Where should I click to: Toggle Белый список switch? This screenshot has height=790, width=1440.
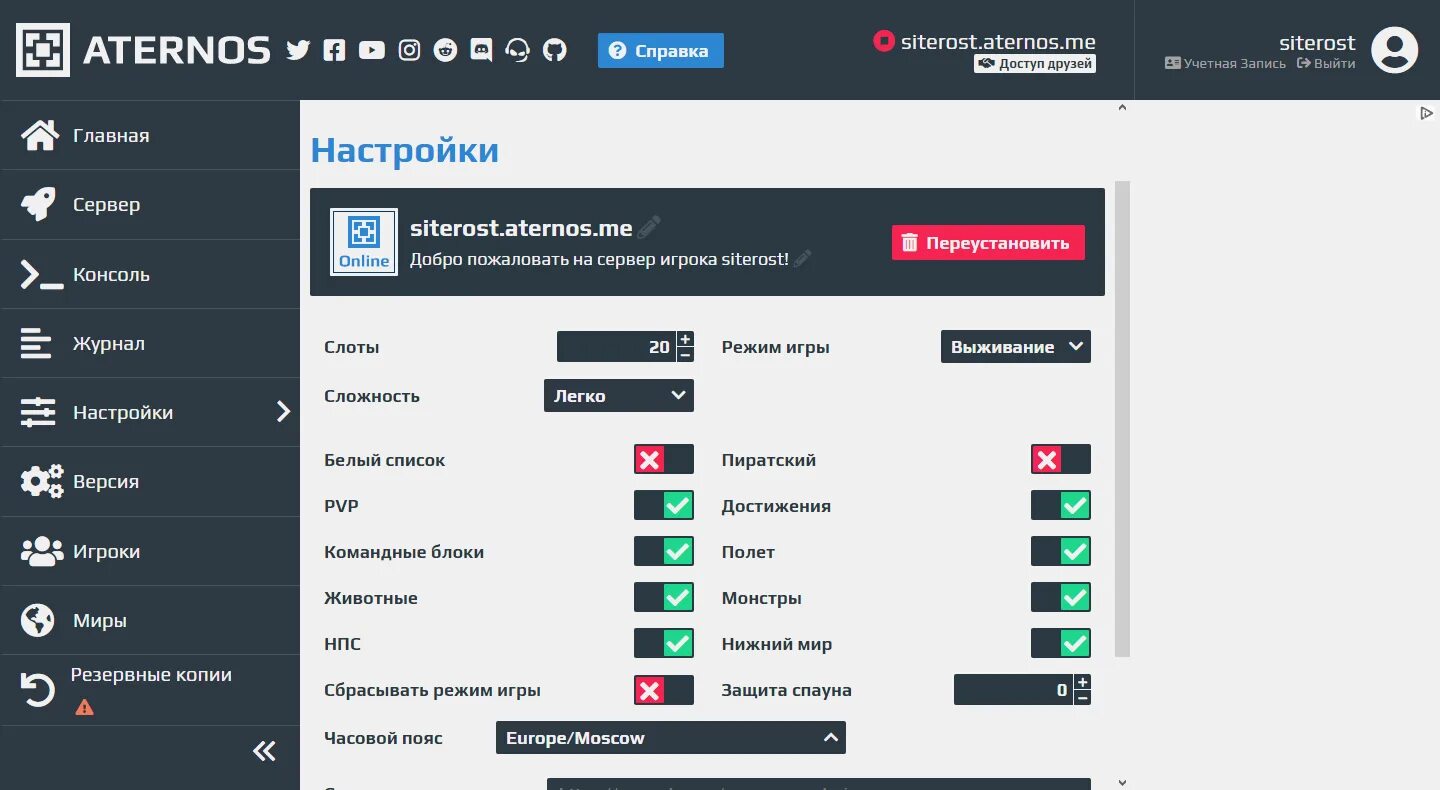pyautogui.click(x=664, y=460)
